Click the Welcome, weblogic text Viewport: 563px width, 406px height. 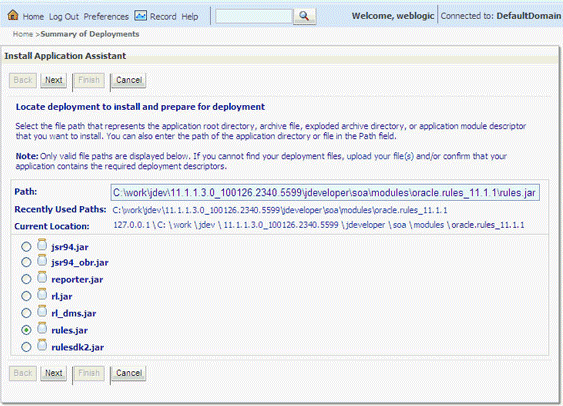tap(393, 16)
